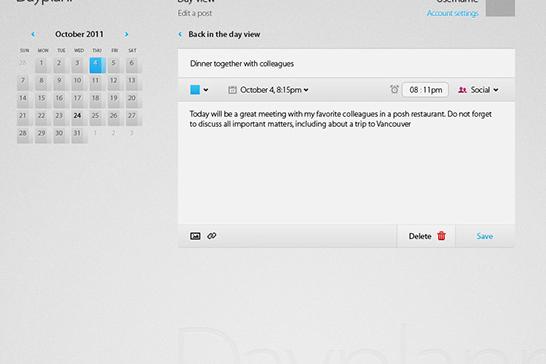Select October 12 in the calendar
546x364 pixels.
[115, 83]
